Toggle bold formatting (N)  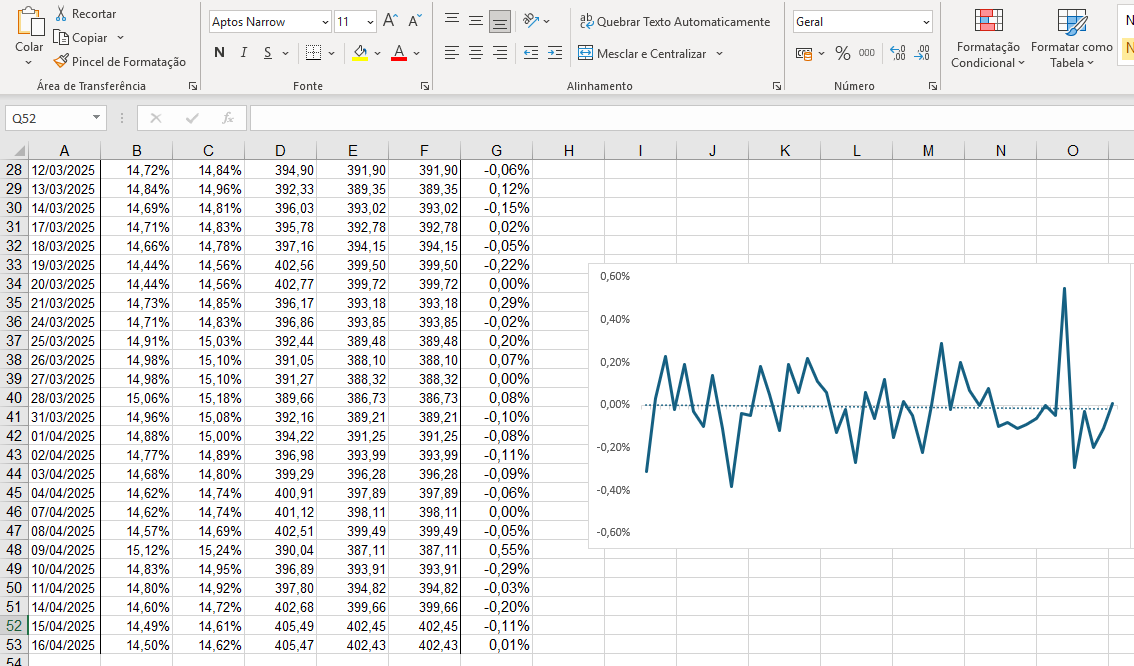tap(220, 53)
